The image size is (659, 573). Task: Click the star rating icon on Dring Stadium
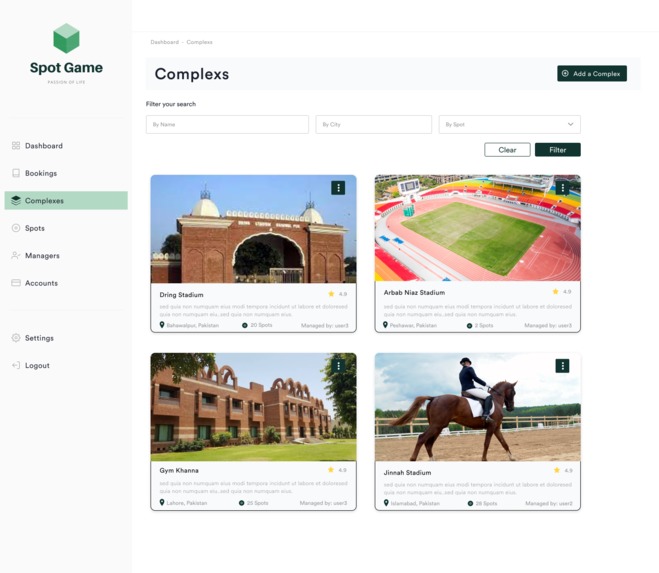[331, 294]
